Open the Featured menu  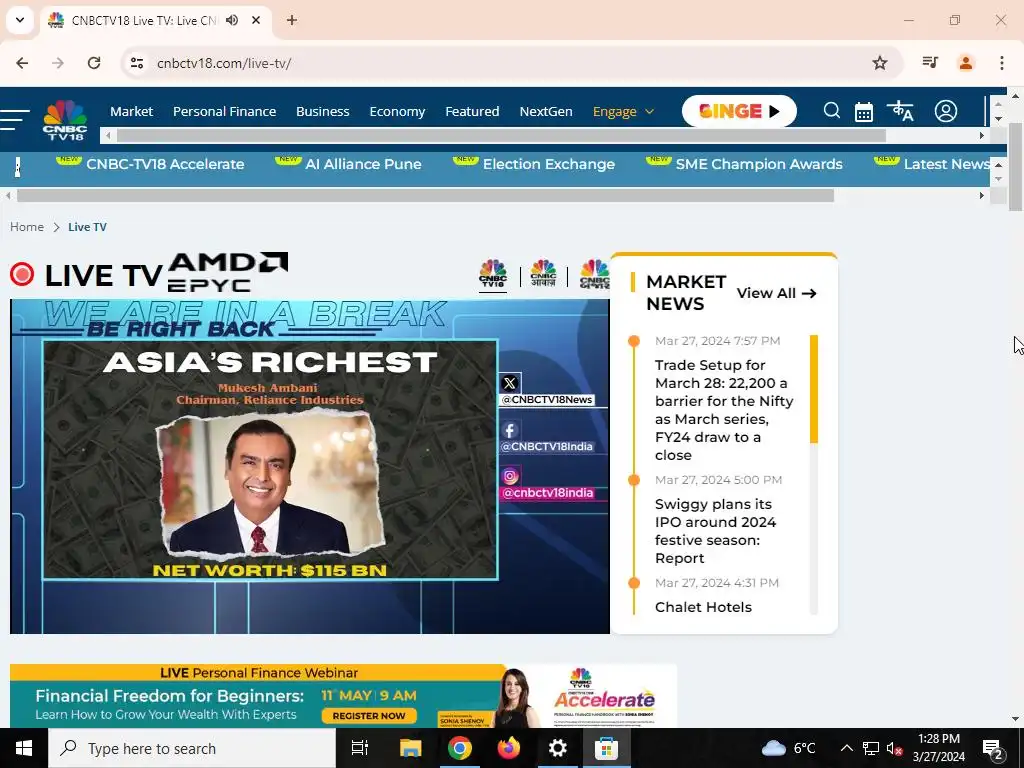472,112
